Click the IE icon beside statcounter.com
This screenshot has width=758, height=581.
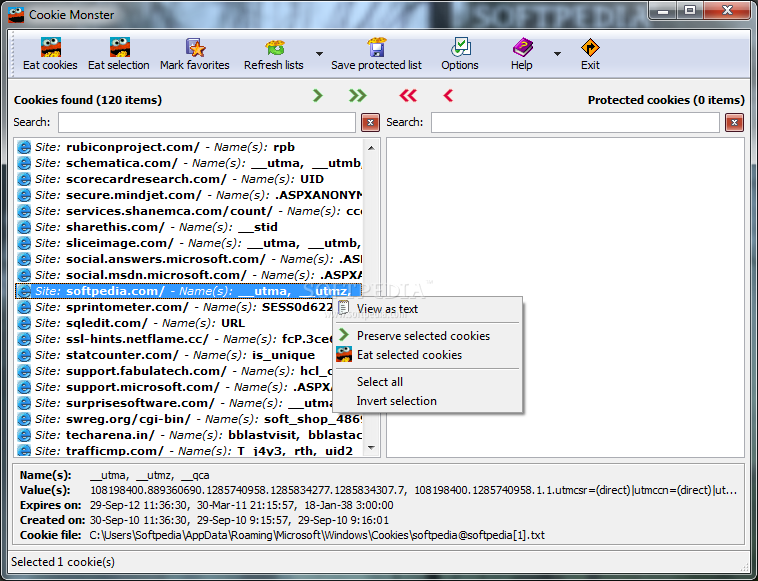coord(24,355)
